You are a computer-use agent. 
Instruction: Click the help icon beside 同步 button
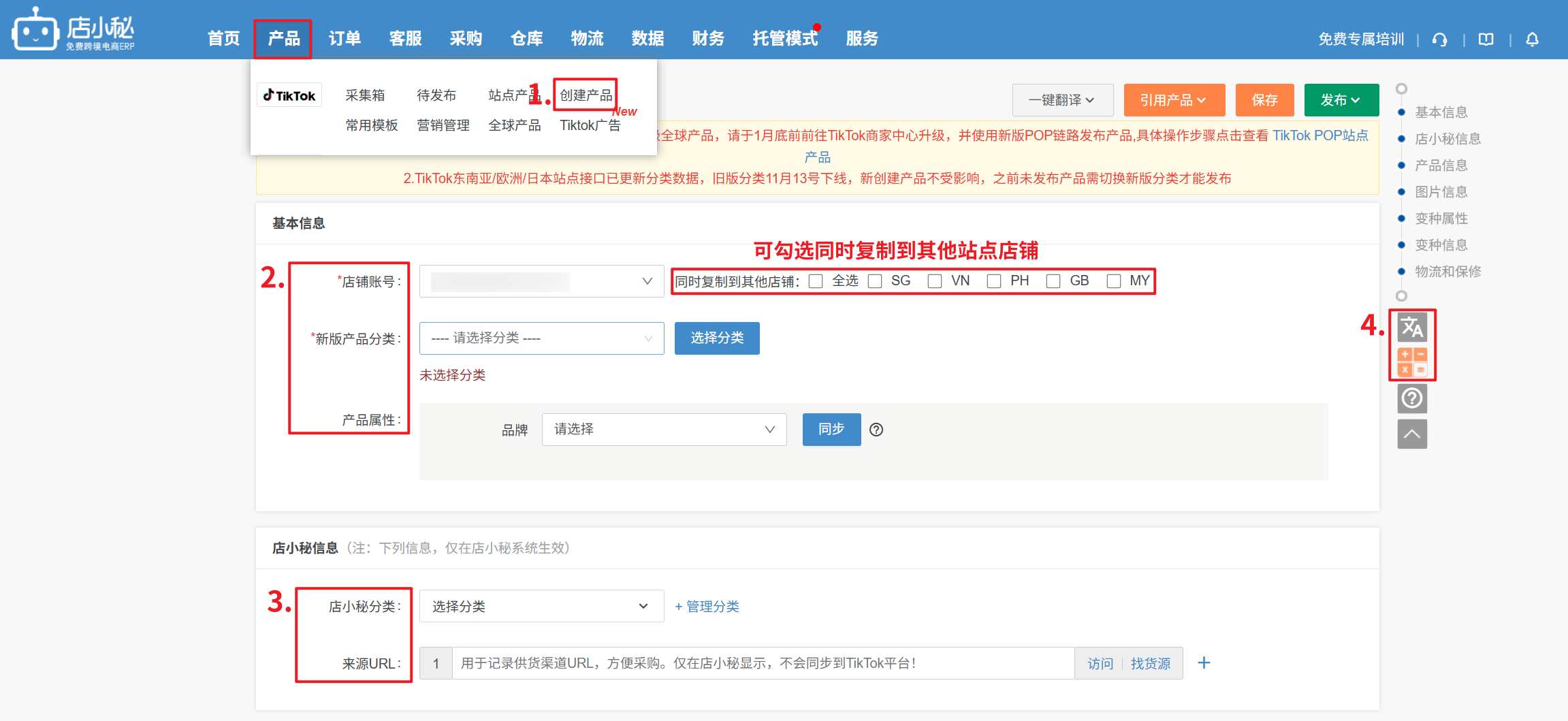point(876,430)
